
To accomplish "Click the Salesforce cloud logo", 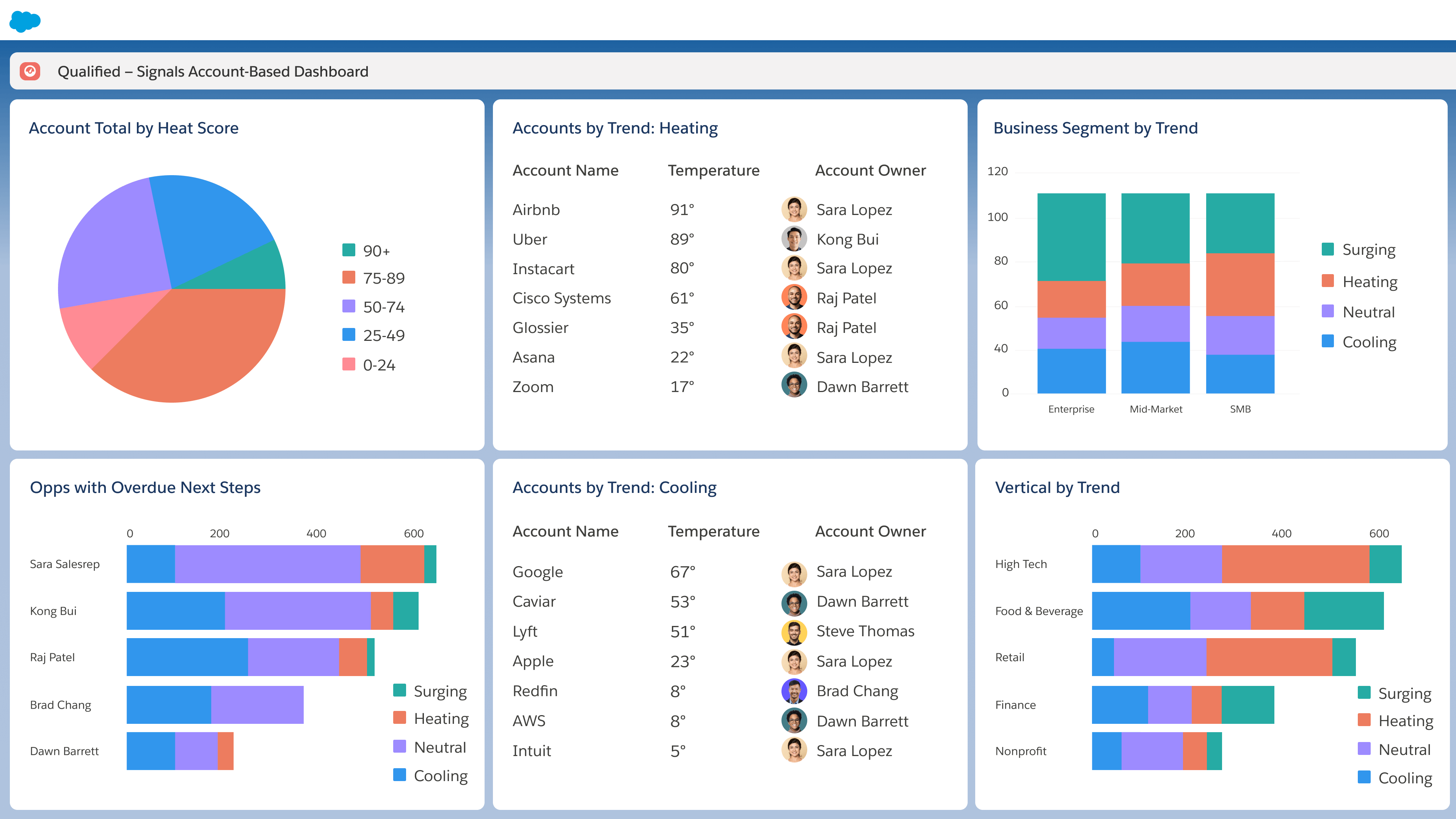I will pos(25,22).
